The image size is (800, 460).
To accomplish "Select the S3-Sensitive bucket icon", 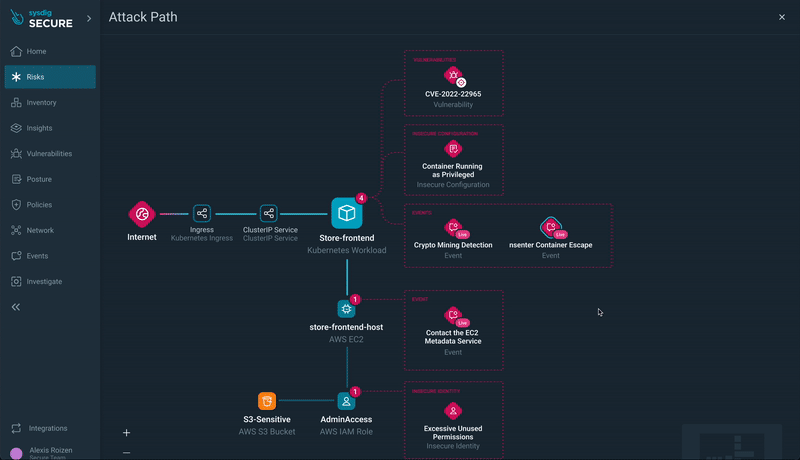I will tap(267, 401).
